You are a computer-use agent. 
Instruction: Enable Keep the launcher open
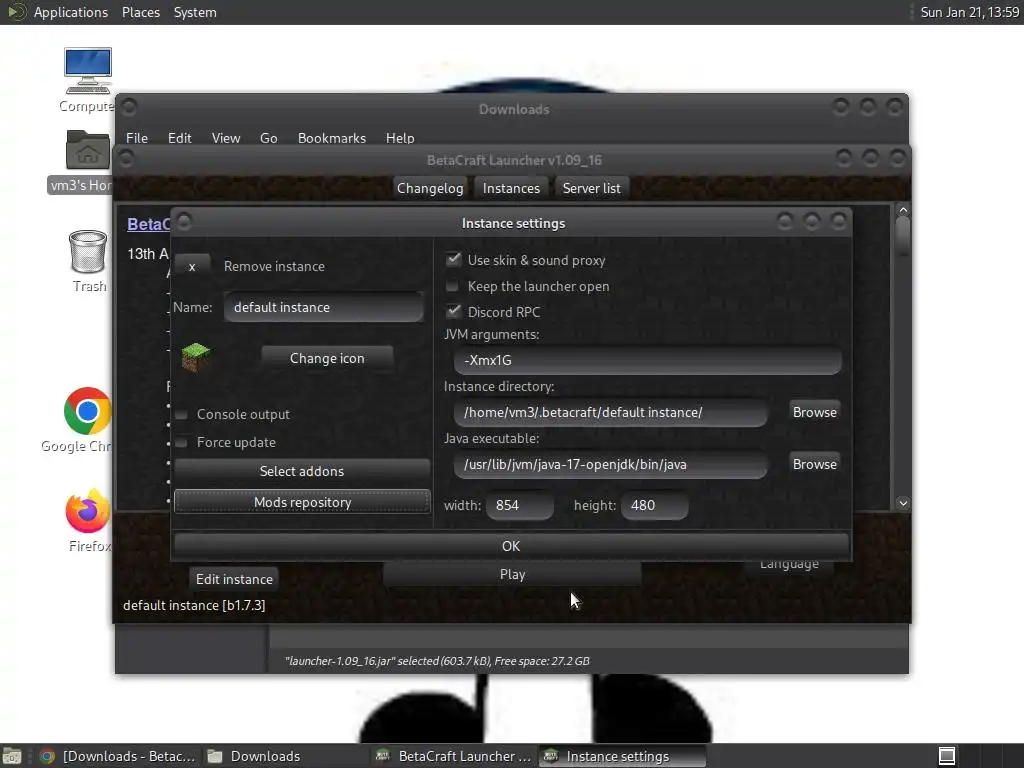click(x=452, y=286)
